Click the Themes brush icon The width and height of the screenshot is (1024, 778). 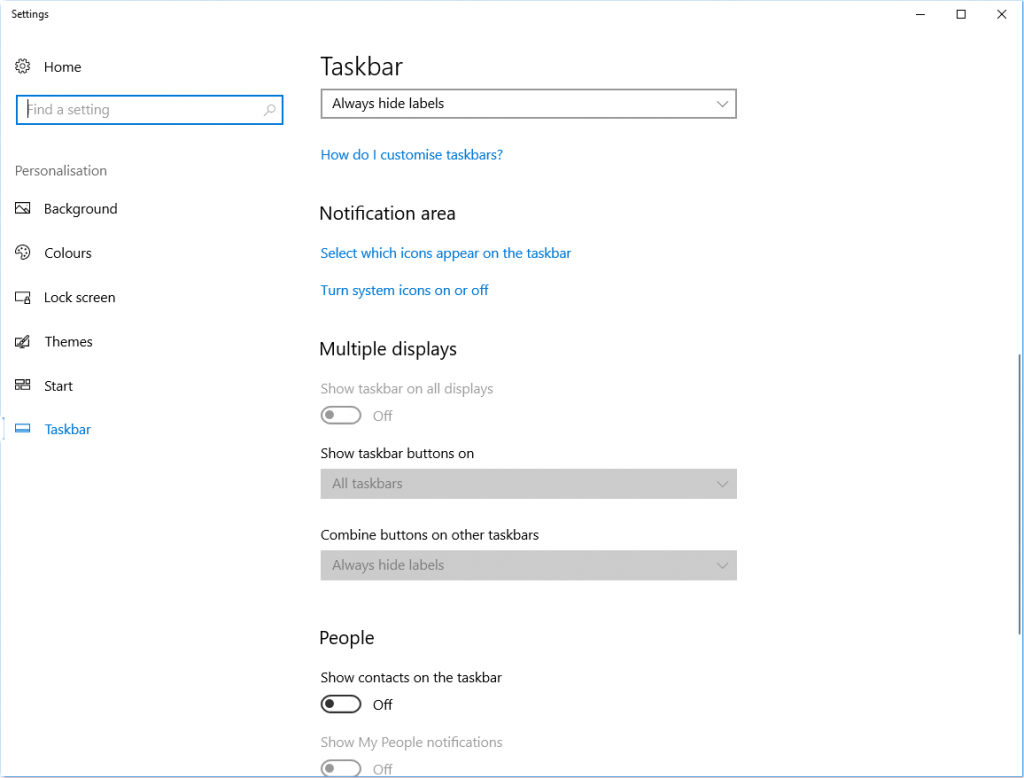pos(23,342)
